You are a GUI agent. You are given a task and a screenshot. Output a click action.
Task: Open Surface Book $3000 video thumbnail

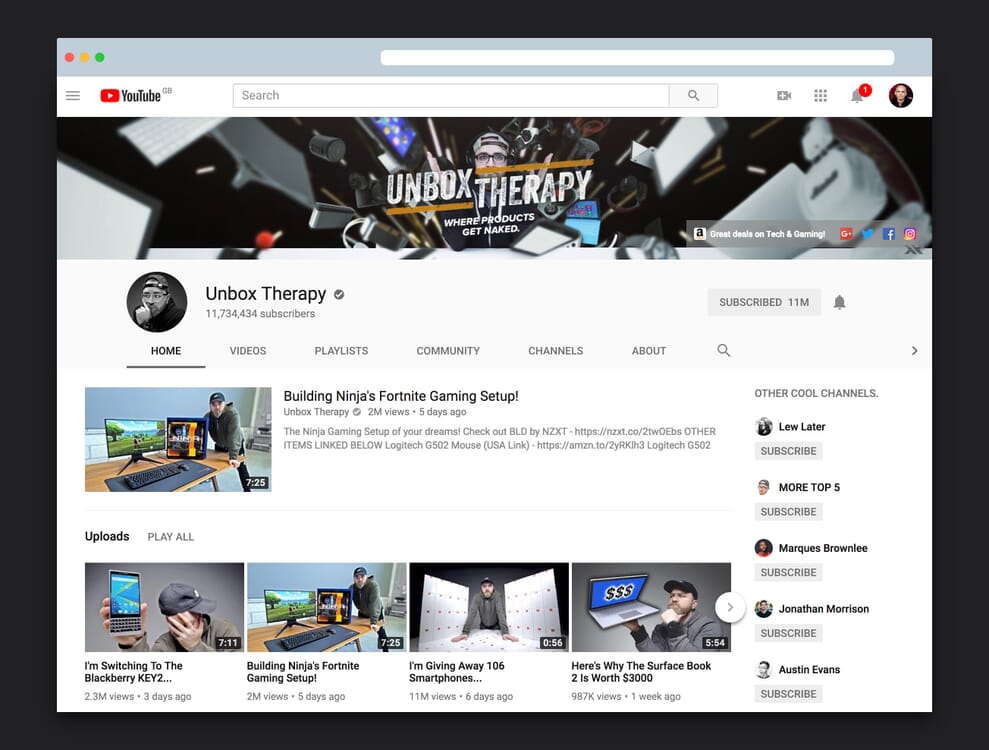651,607
